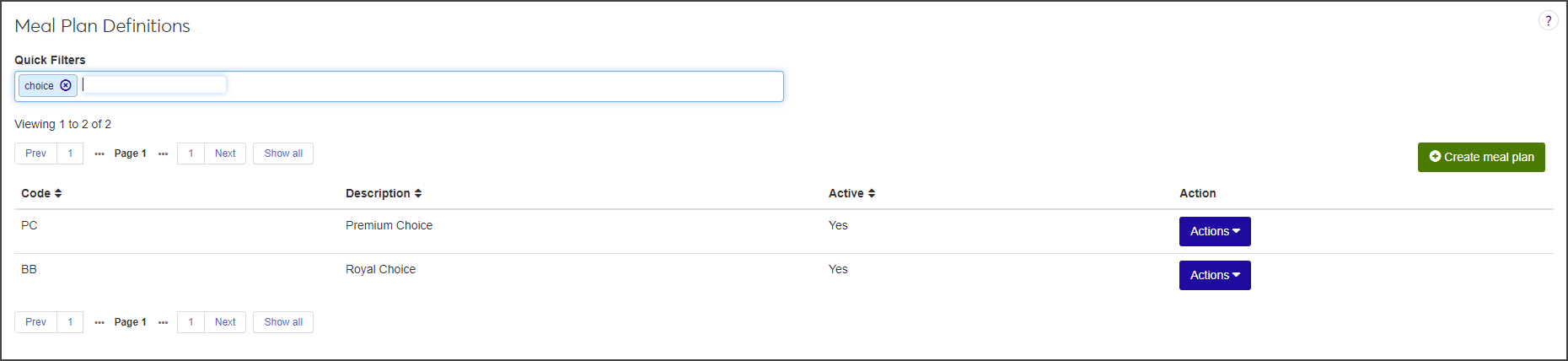Go to first page number in bottom pagination

click(70, 322)
